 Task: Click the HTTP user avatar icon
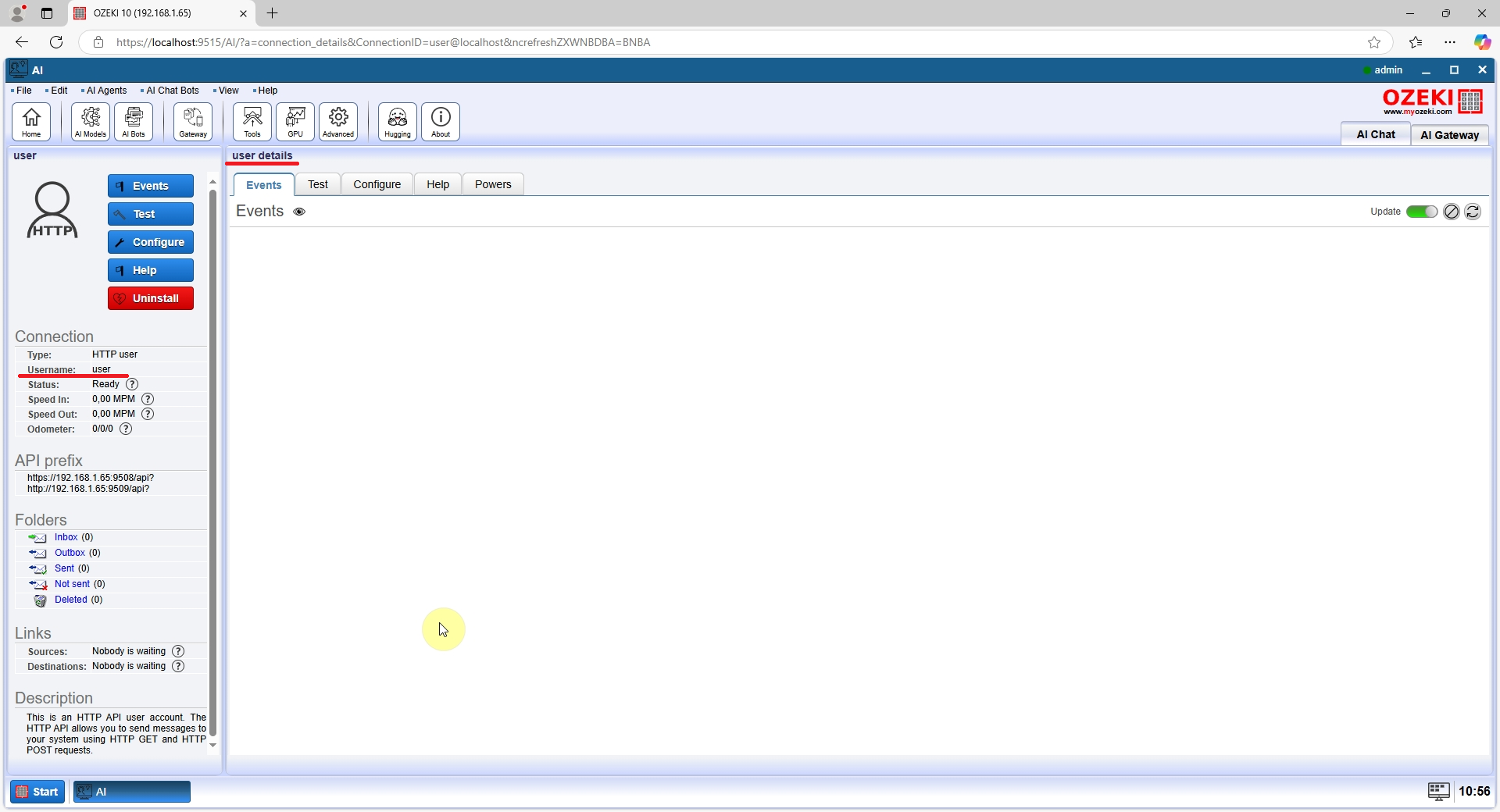click(x=52, y=209)
